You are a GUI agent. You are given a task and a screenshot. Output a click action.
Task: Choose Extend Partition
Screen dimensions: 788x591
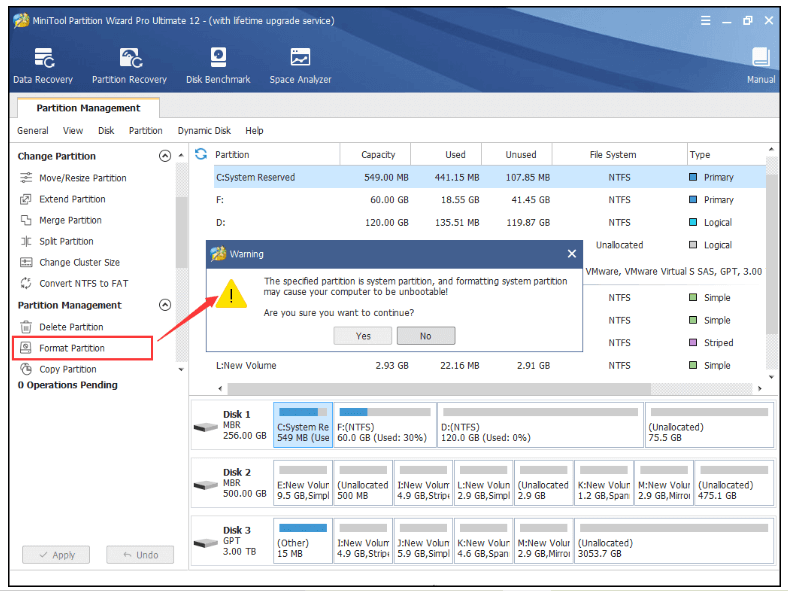point(63,199)
